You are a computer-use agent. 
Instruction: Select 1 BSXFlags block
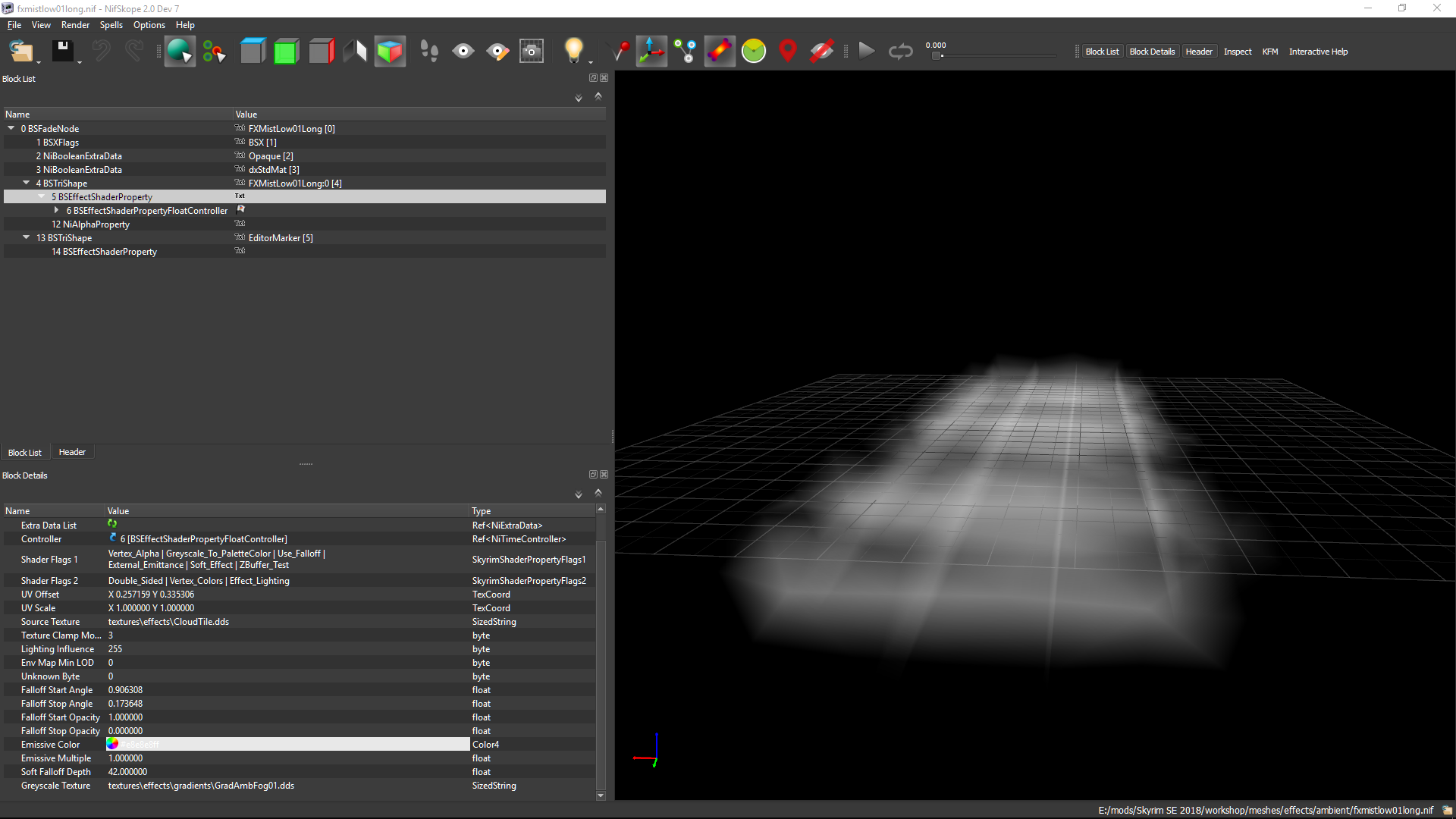pos(58,143)
